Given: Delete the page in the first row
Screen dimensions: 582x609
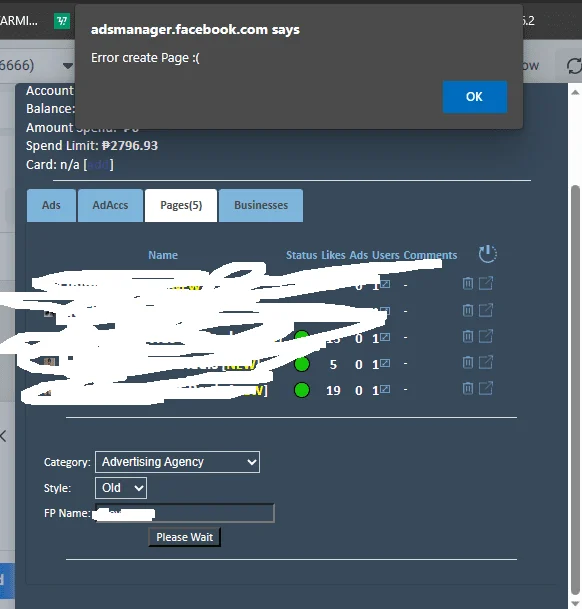Looking at the screenshot, I should pos(468,283).
